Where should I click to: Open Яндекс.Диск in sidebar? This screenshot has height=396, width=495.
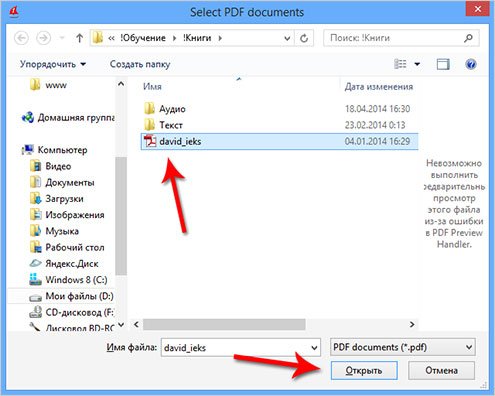click(x=72, y=264)
